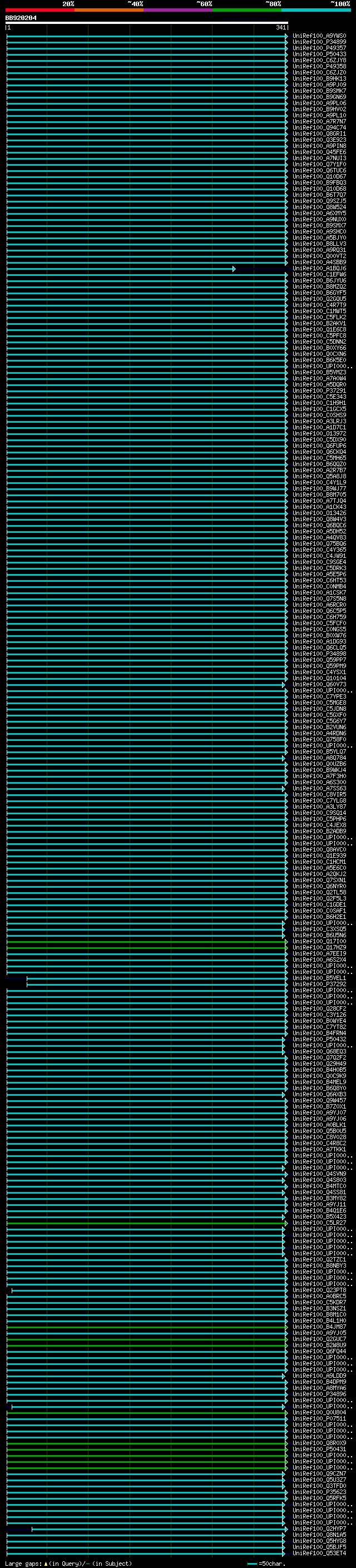Select hit UniRef100_C1EFW6
Viewport: 356px width, 1568px height.
click(319, 275)
